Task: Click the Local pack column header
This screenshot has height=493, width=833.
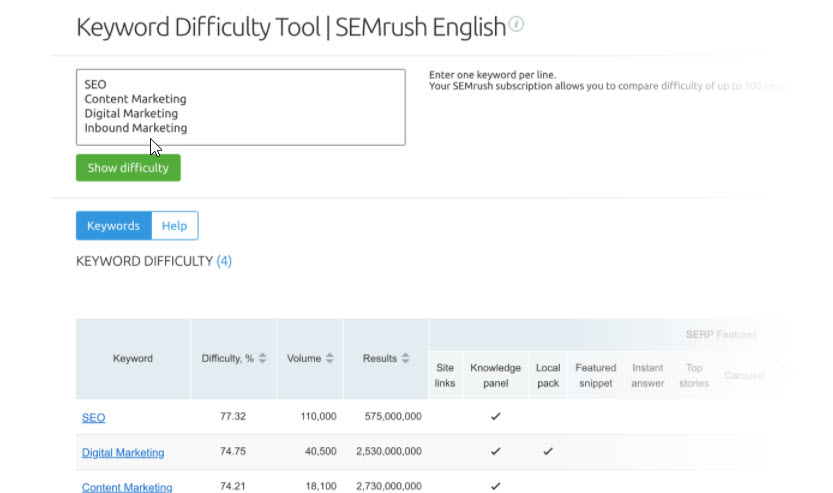Action: point(548,375)
